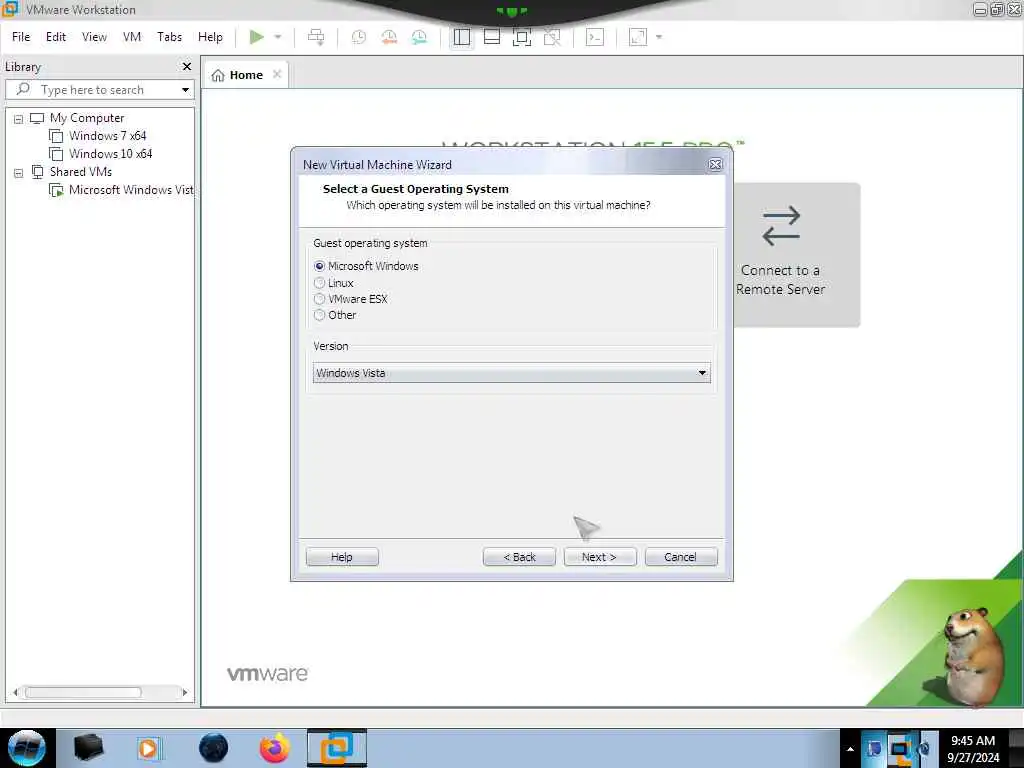The height and width of the screenshot is (768, 1024).
Task: Select the Other radio button
Action: coord(319,315)
